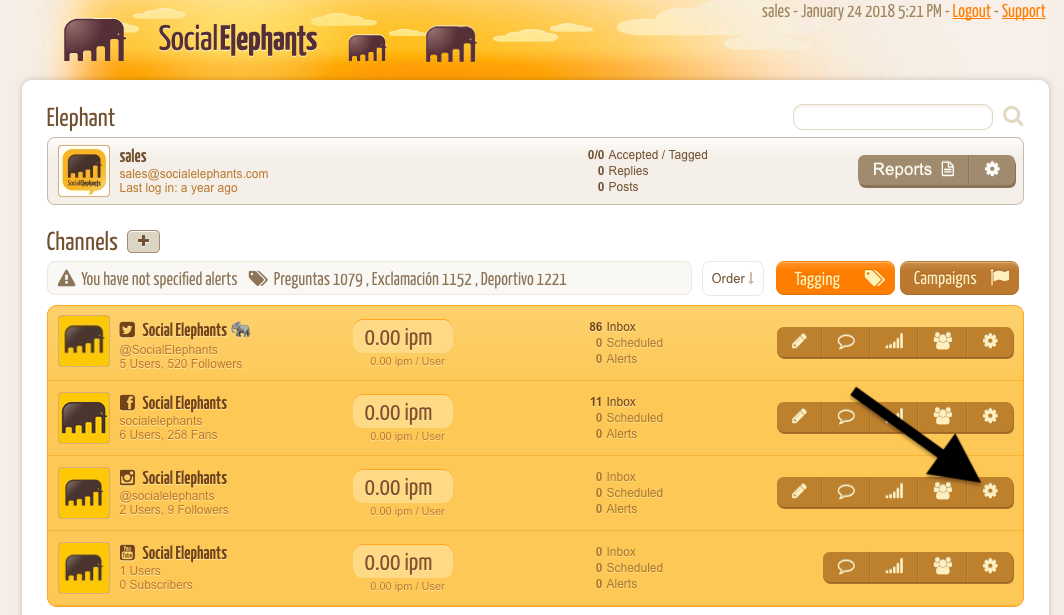Open the Tagging section
Viewport: 1064px width, 615px height.
coord(835,278)
